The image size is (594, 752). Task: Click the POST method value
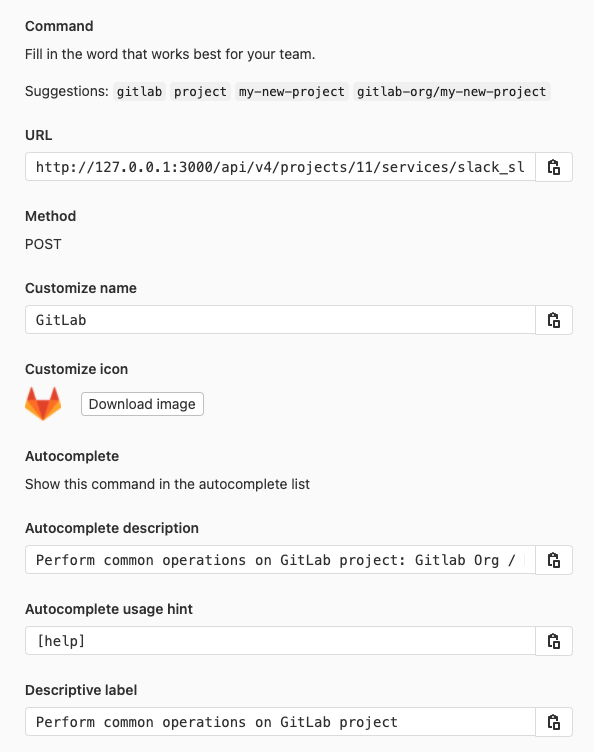coord(43,244)
